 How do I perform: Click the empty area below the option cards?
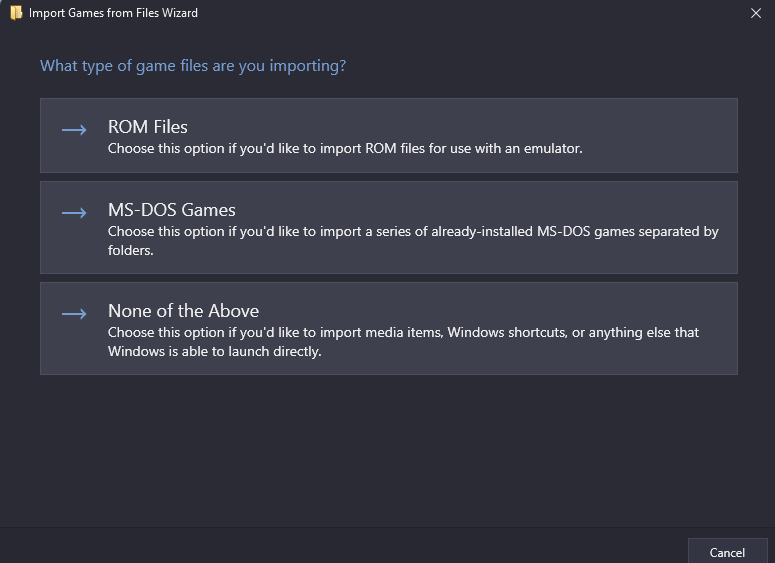pos(388,451)
